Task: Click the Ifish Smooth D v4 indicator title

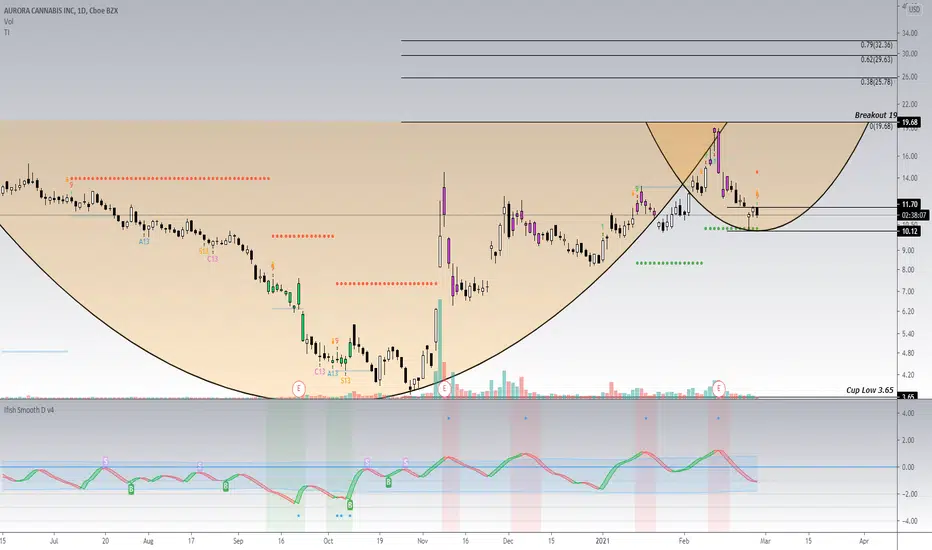Action: point(29,410)
